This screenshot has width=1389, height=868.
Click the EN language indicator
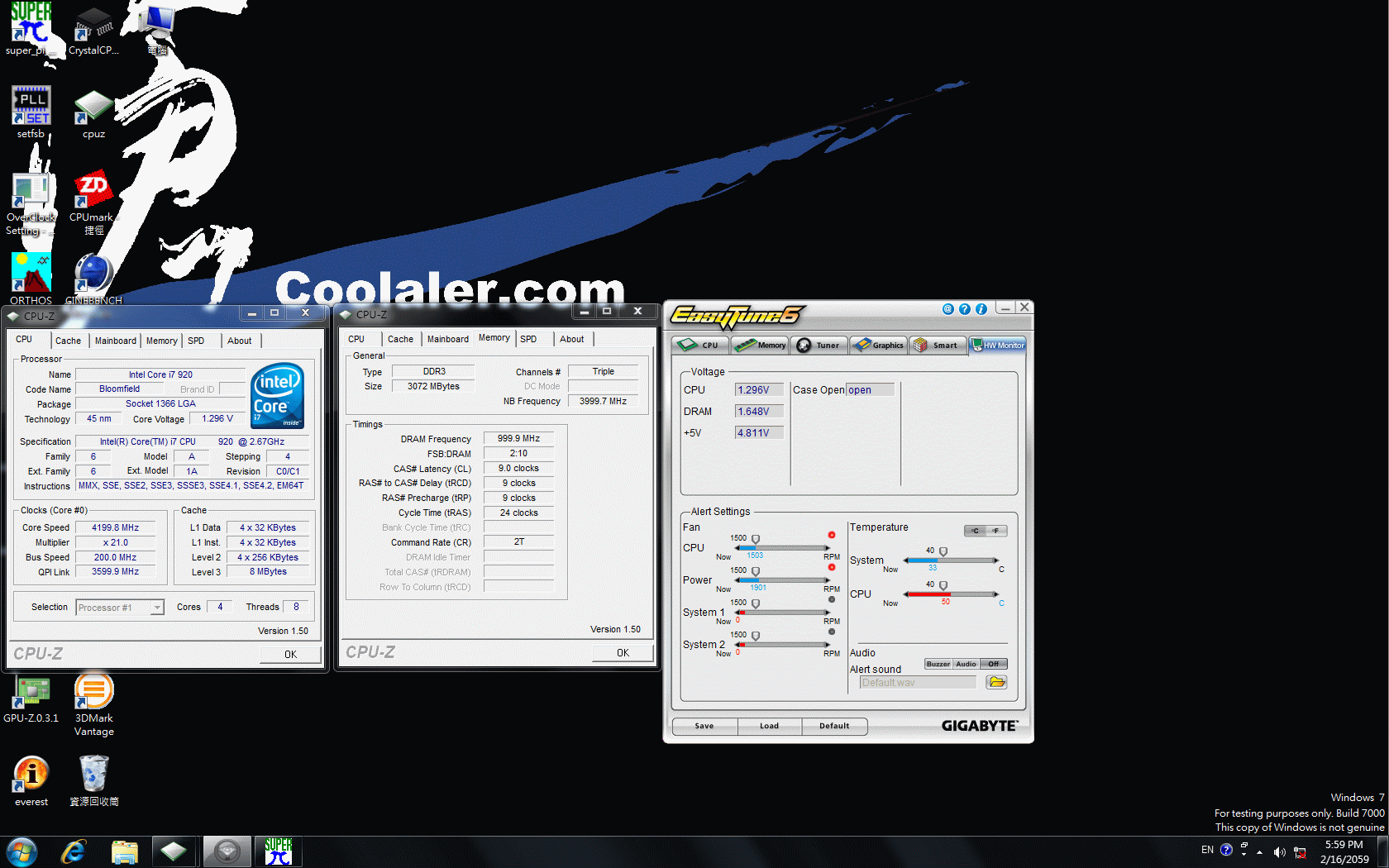[x=1207, y=850]
